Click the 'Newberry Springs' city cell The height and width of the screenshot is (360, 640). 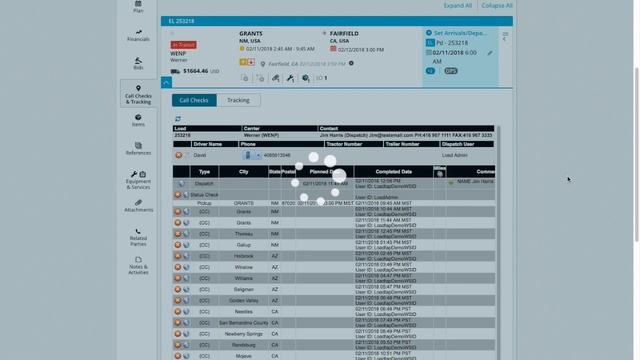244,334
